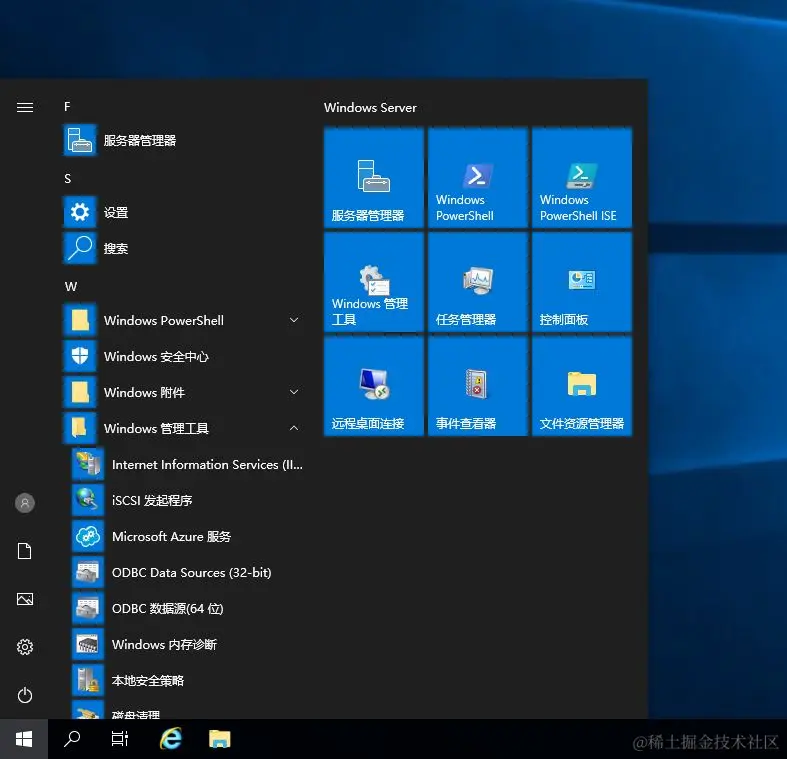Screen dimensions: 787x759
Task: Open the Windows 管理工具 tile
Action: point(374,282)
